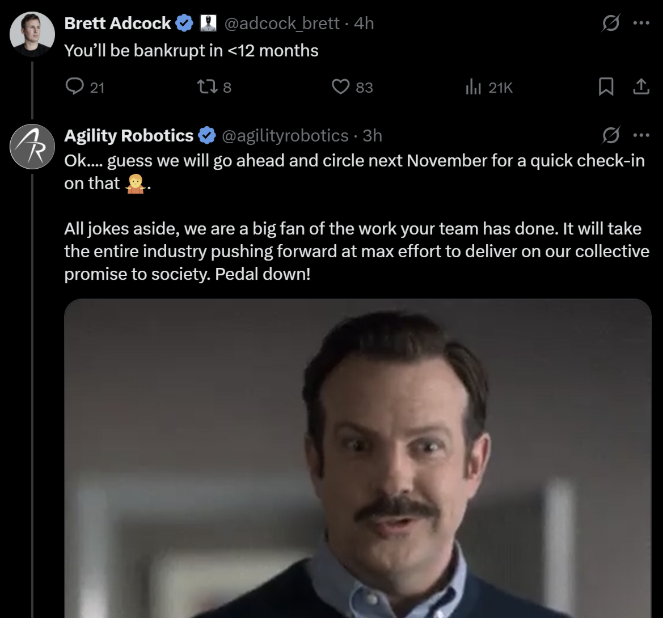
Task: Click Brett Adcock's affiliation badge icon
Action: 207,23
